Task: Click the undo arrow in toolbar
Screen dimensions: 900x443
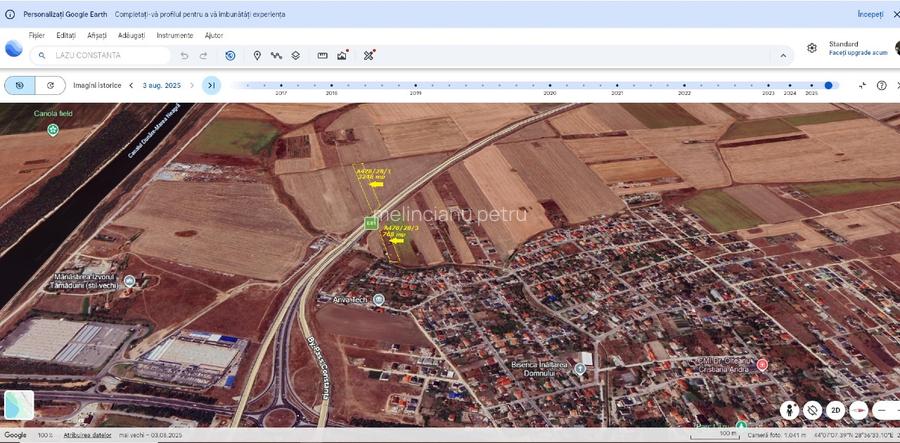Action: (x=184, y=56)
